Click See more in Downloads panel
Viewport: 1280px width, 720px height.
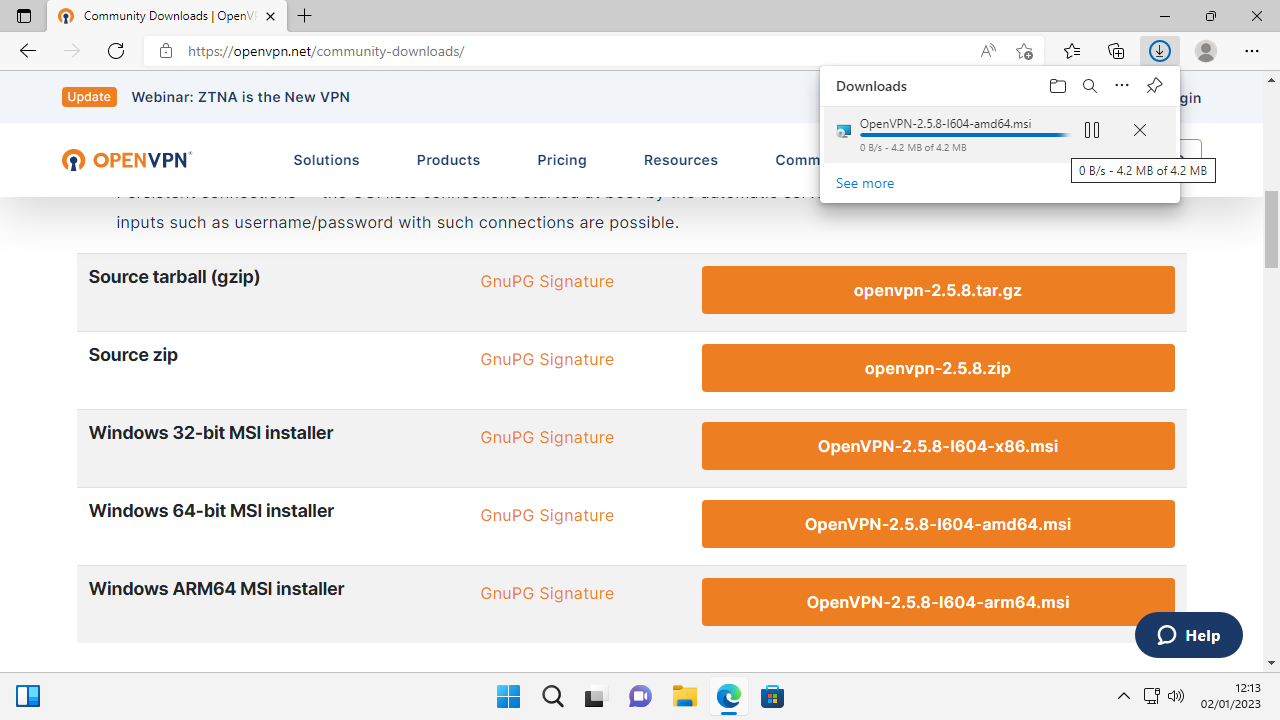(x=865, y=183)
